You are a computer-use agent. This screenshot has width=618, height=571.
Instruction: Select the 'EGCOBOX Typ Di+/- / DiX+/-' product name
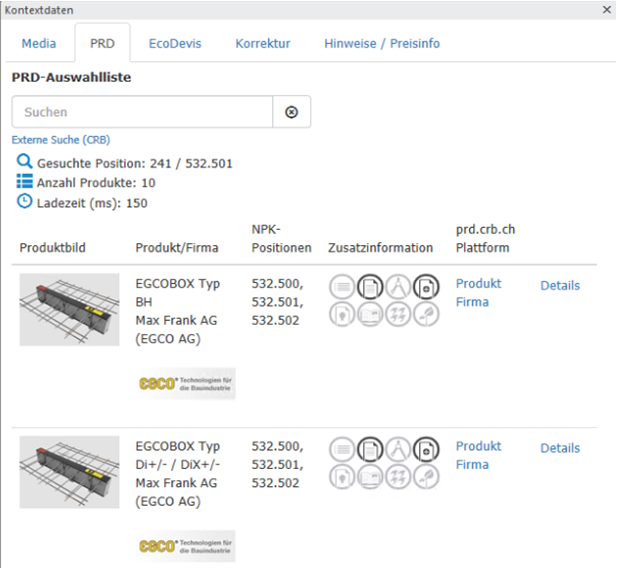coord(178,456)
